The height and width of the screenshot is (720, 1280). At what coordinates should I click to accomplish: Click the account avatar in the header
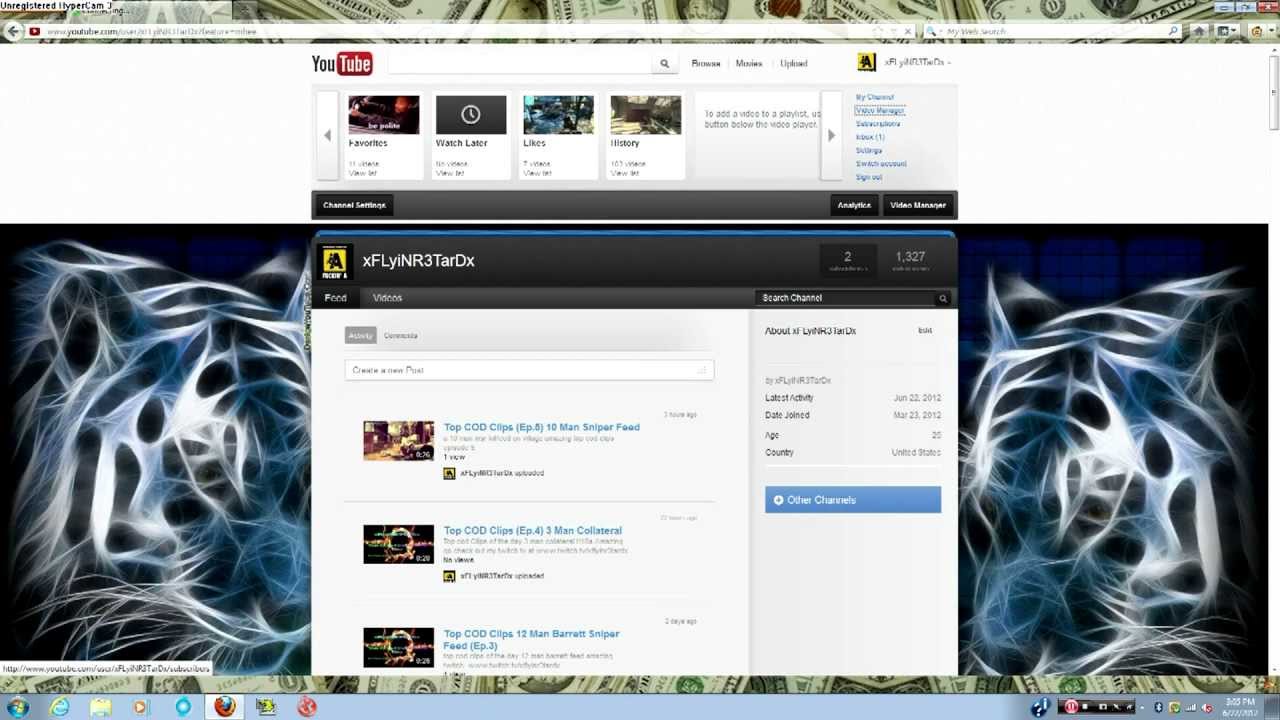866,62
